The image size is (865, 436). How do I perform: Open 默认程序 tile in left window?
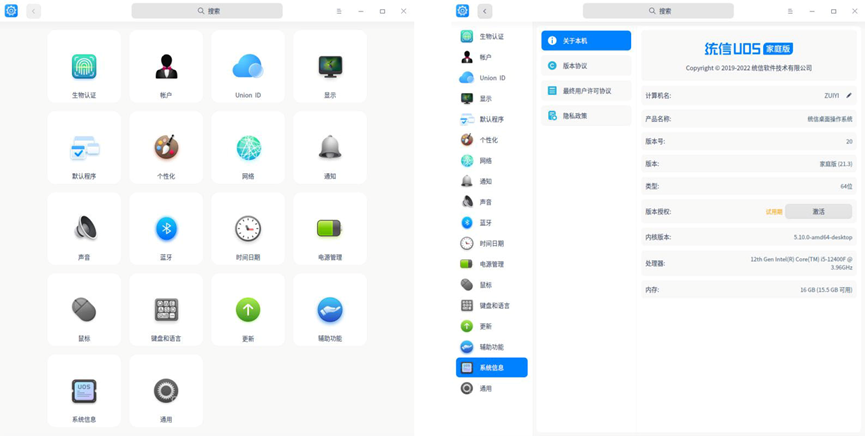84,147
